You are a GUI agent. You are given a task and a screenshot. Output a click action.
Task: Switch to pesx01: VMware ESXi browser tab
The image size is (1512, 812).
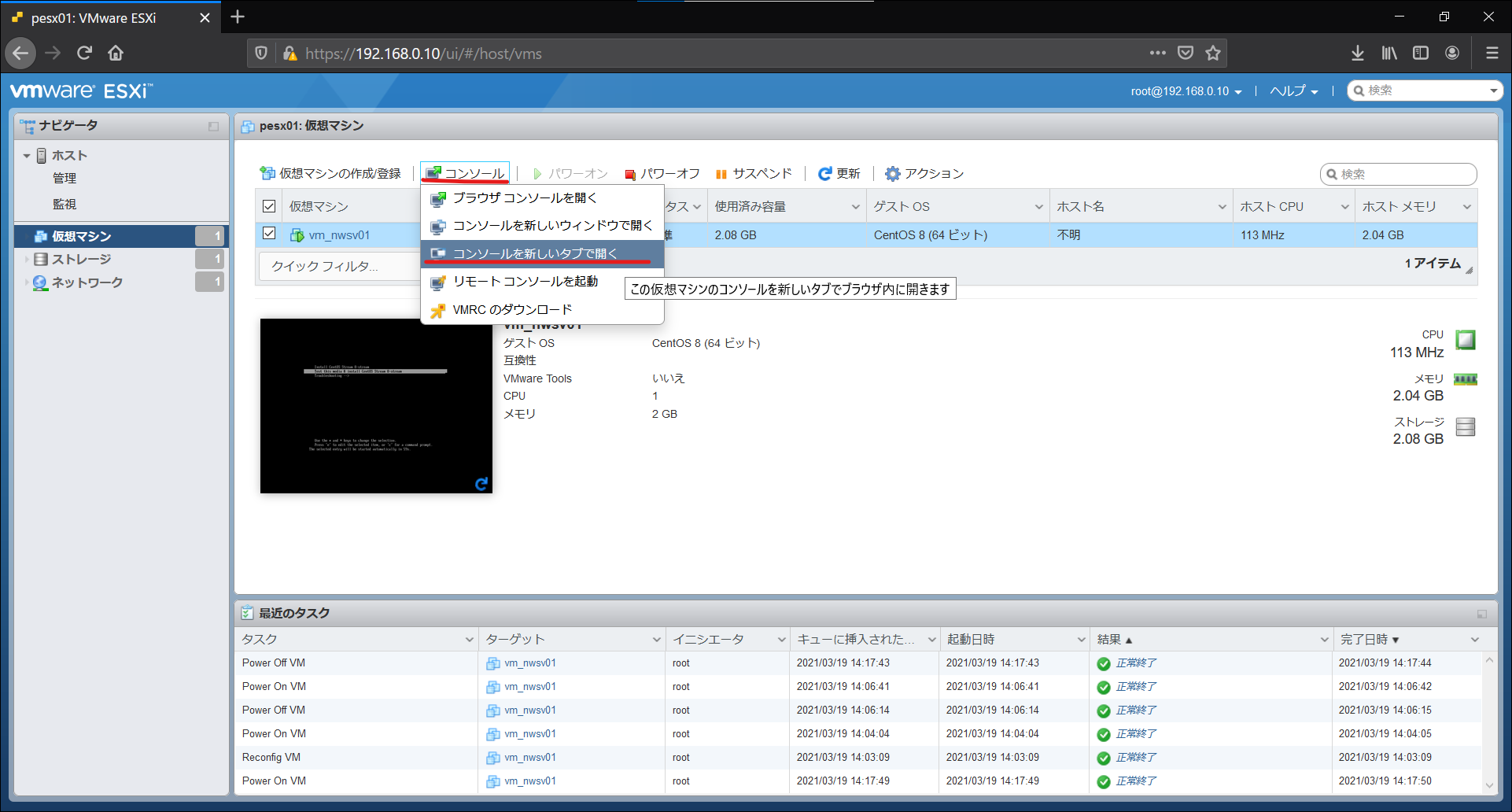[x=110, y=17]
